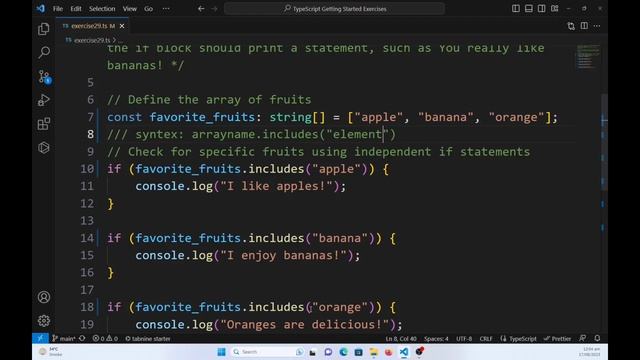The height and width of the screenshot is (360, 640).
Task: Open the View menu
Action: coord(130,9)
